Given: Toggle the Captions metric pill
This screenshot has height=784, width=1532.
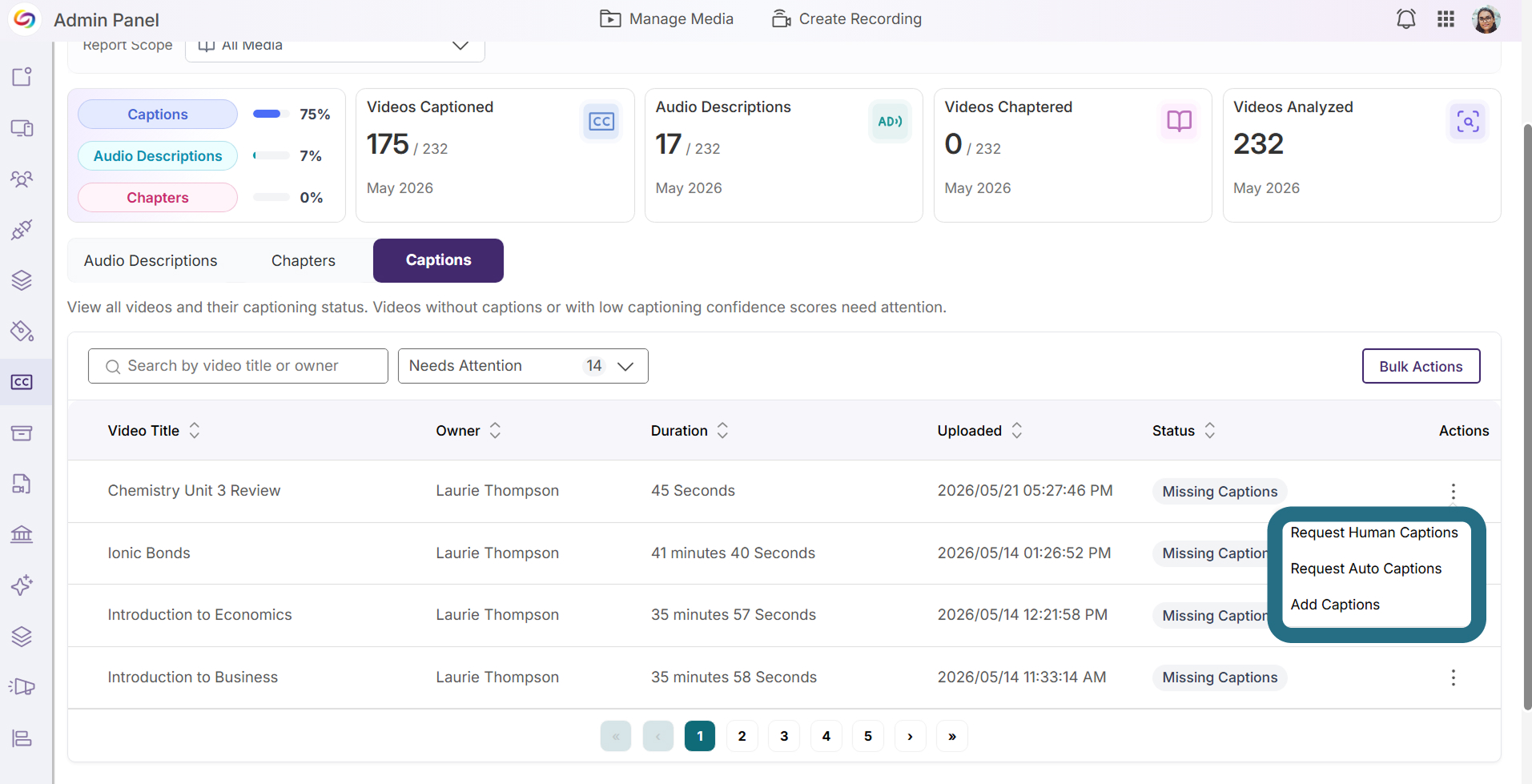Looking at the screenshot, I should tap(158, 115).
